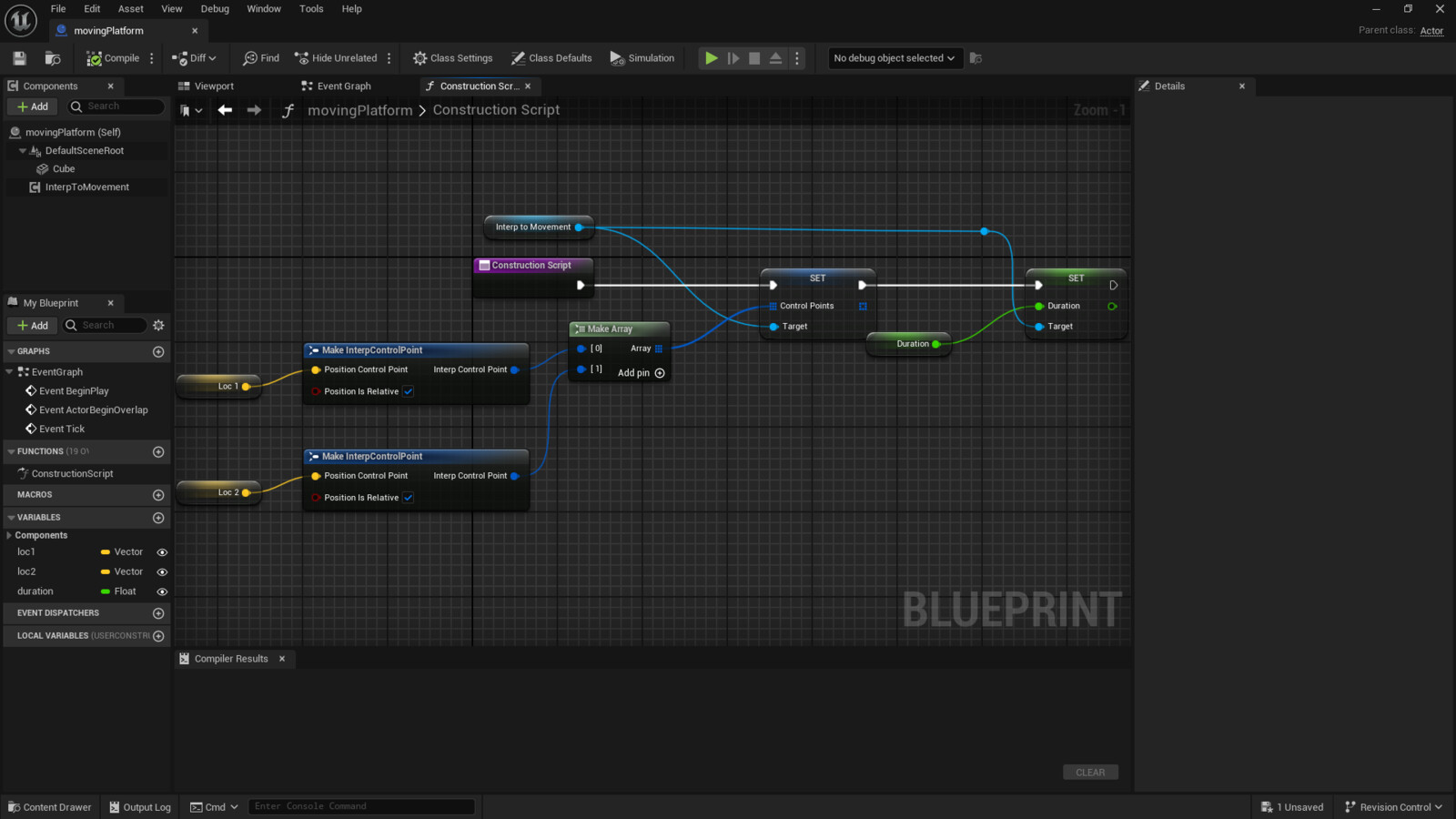Open Class Settings
Screen dimensions: 1456x819
452,58
